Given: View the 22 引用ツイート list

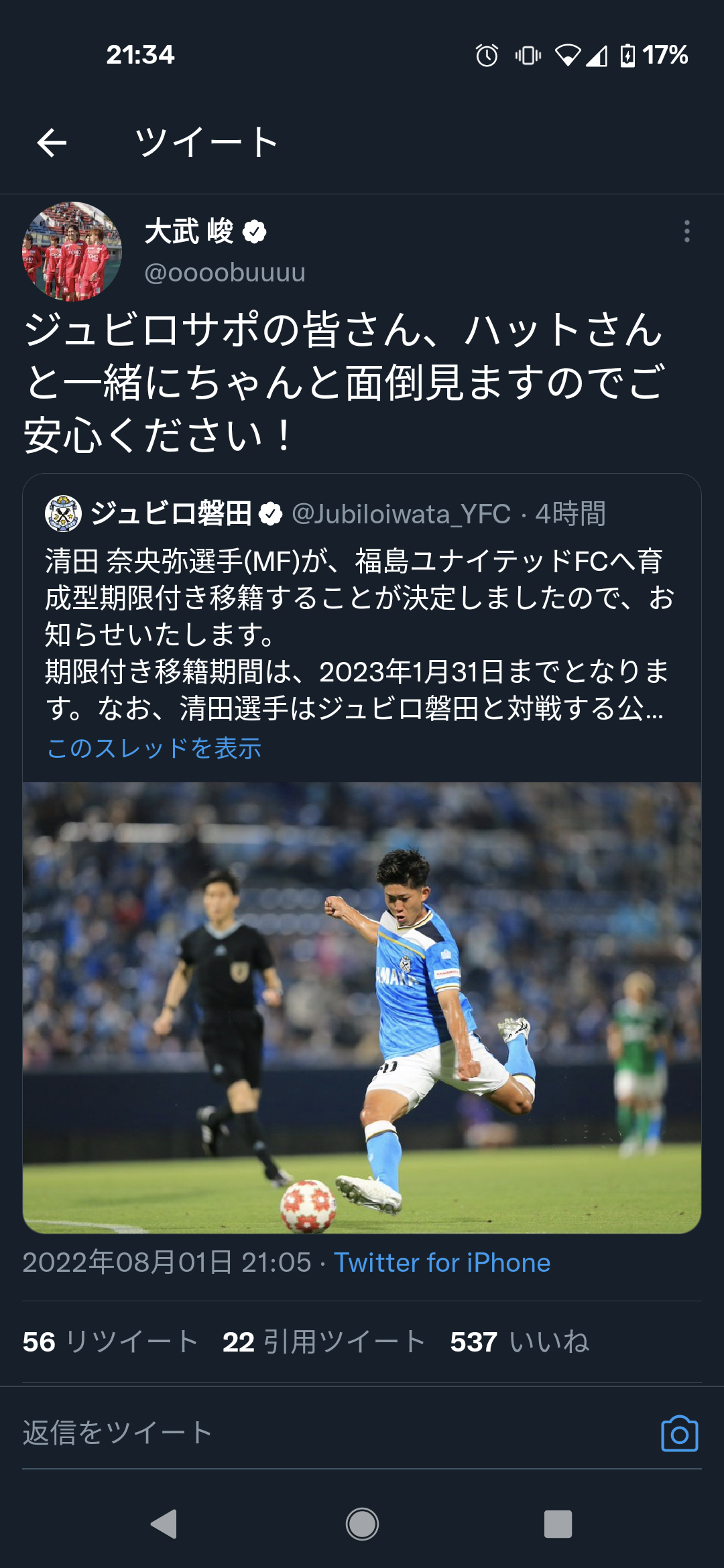Looking at the screenshot, I should click(x=324, y=1342).
